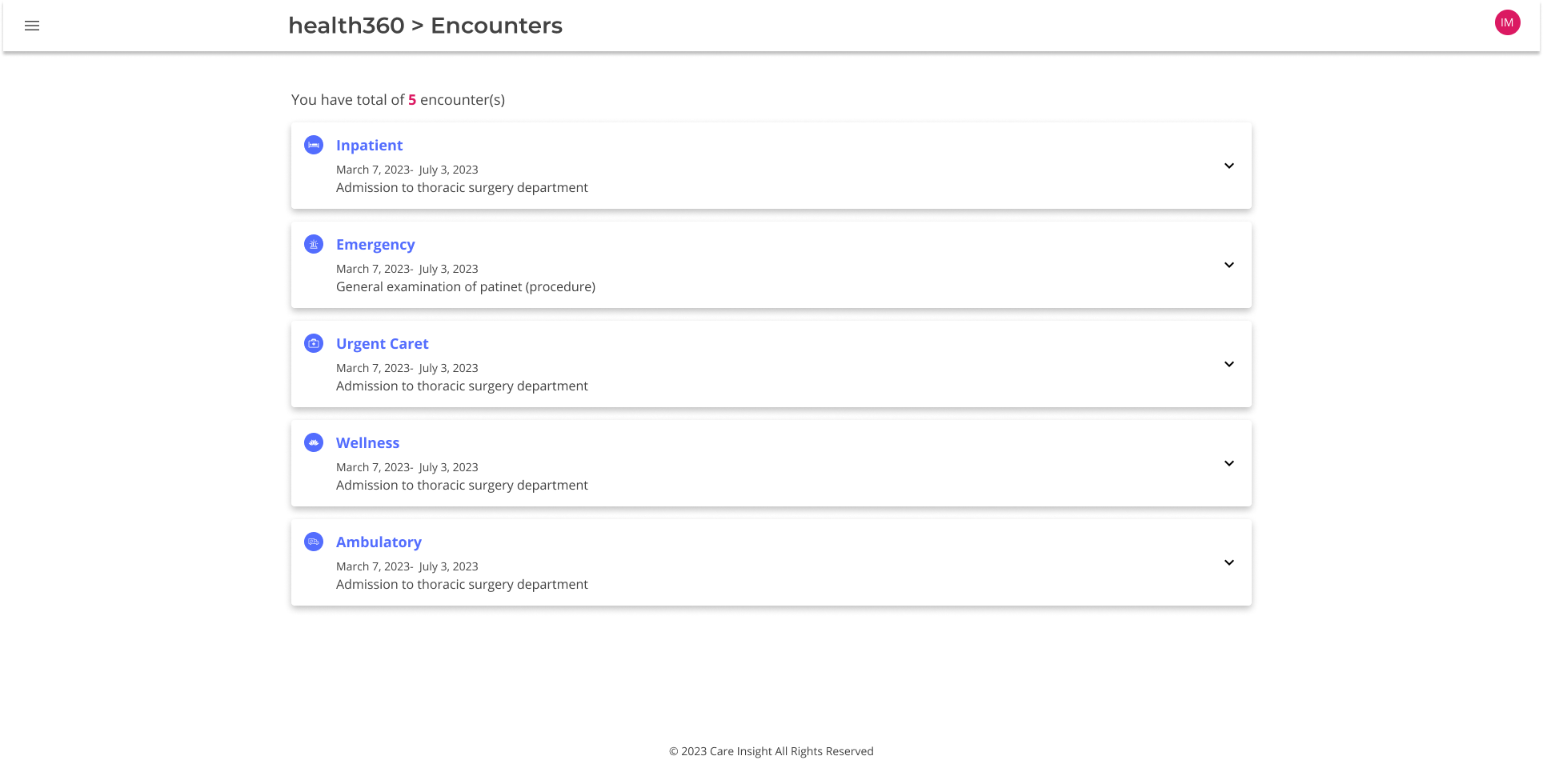Open the Emergency encounter title
Viewport: 1543px width, 784px height.
coord(375,244)
